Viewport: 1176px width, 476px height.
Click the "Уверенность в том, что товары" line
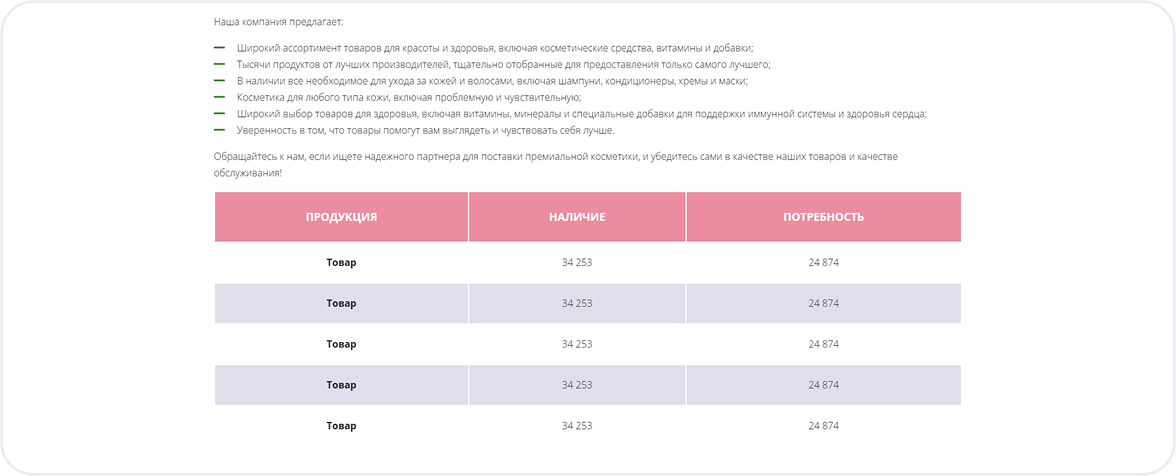point(425,130)
